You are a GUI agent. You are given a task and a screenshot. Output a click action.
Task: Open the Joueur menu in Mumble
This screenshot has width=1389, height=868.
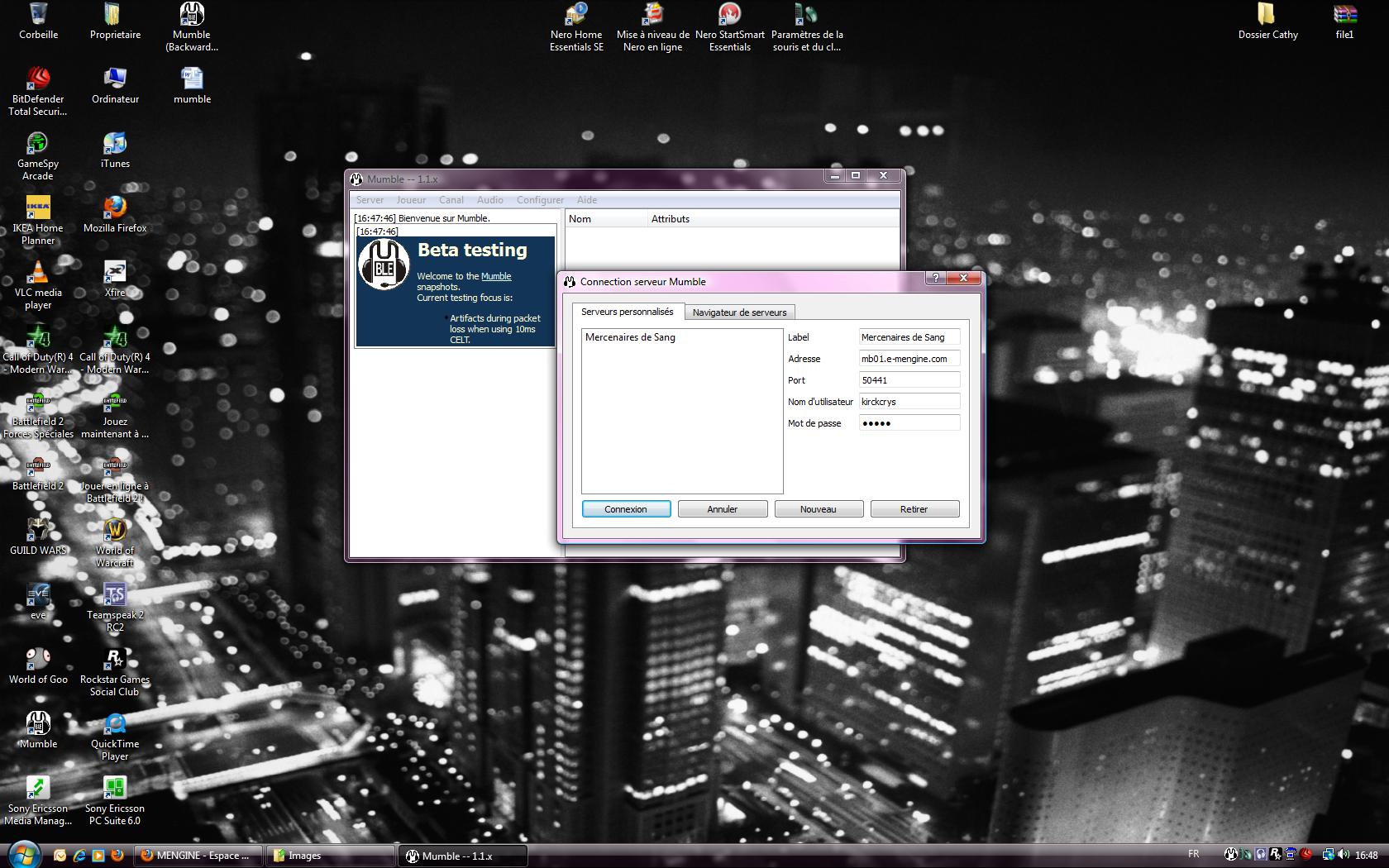pyautogui.click(x=411, y=200)
